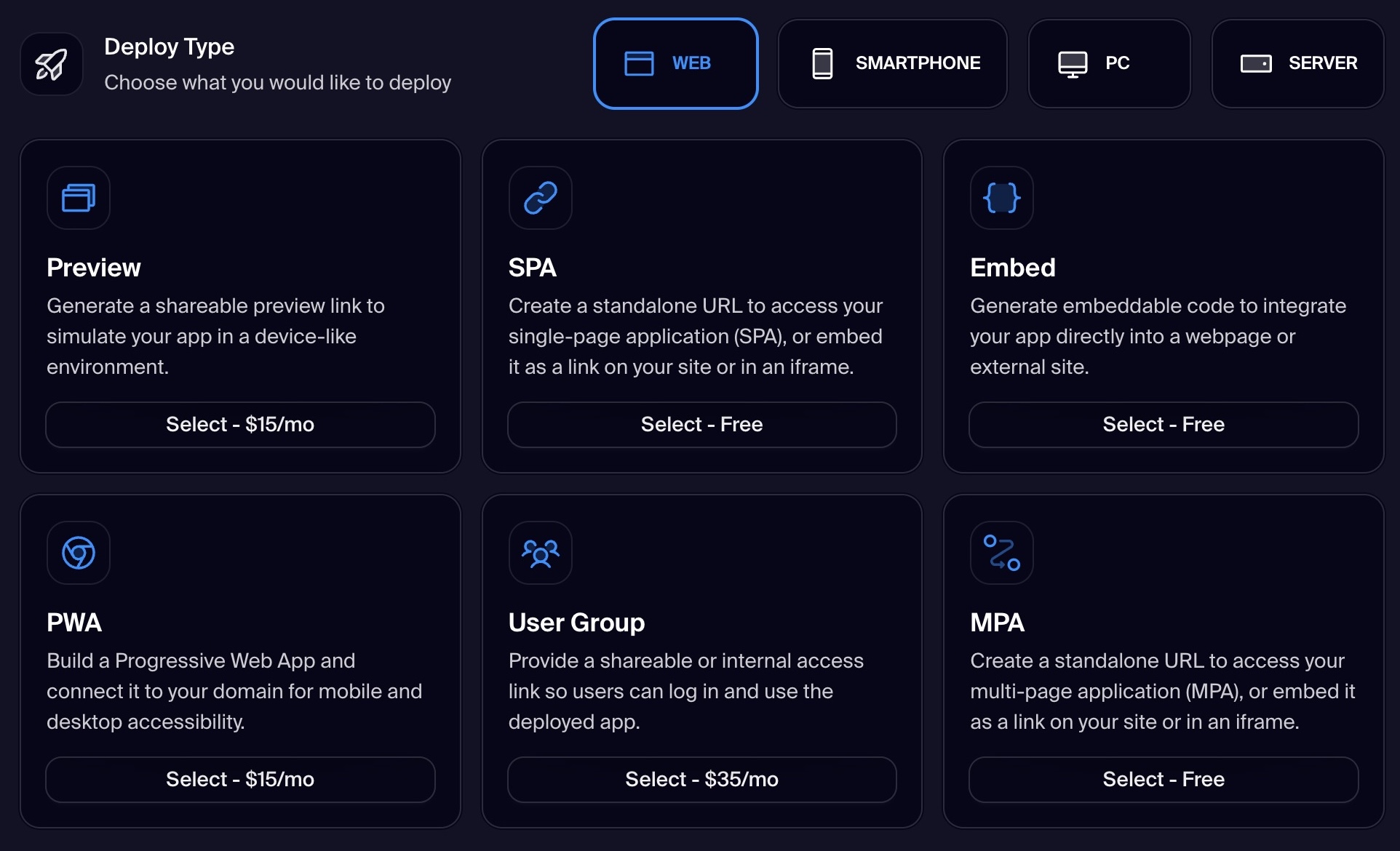Image resolution: width=1400 pixels, height=851 pixels.
Task: Select the free SPA deployment
Action: pyautogui.click(x=701, y=425)
